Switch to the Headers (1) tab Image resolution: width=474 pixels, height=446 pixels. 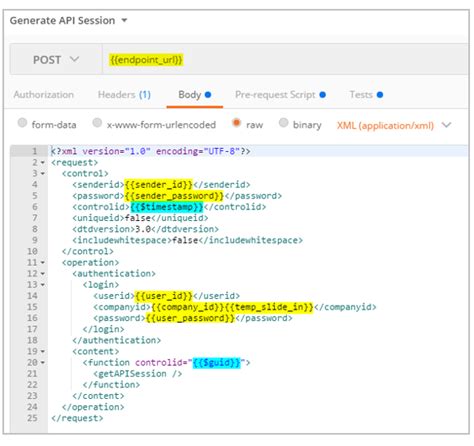pyautogui.click(x=124, y=95)
